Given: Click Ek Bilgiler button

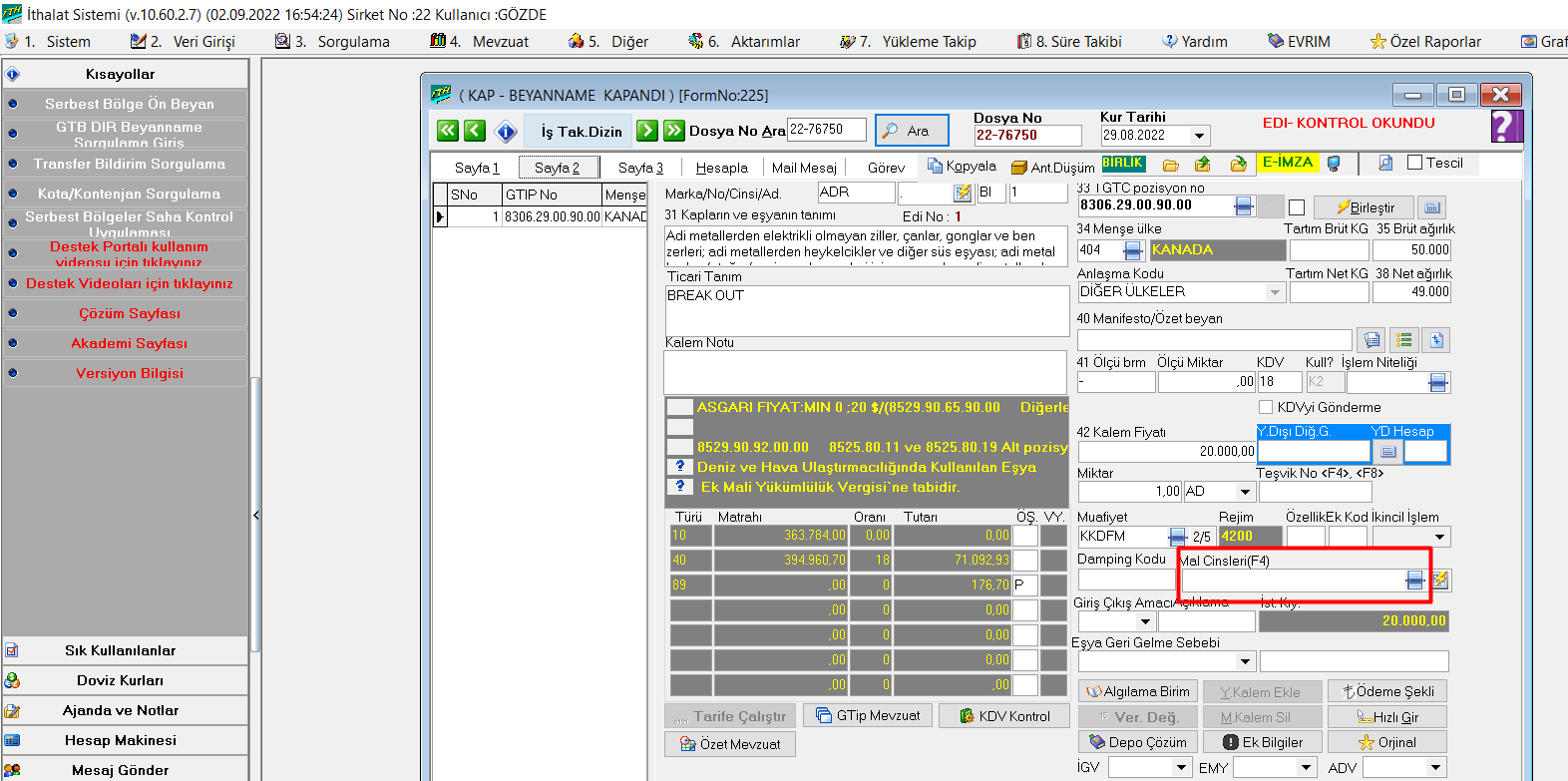Looking at the screenshot, I should click(1262, 742).
